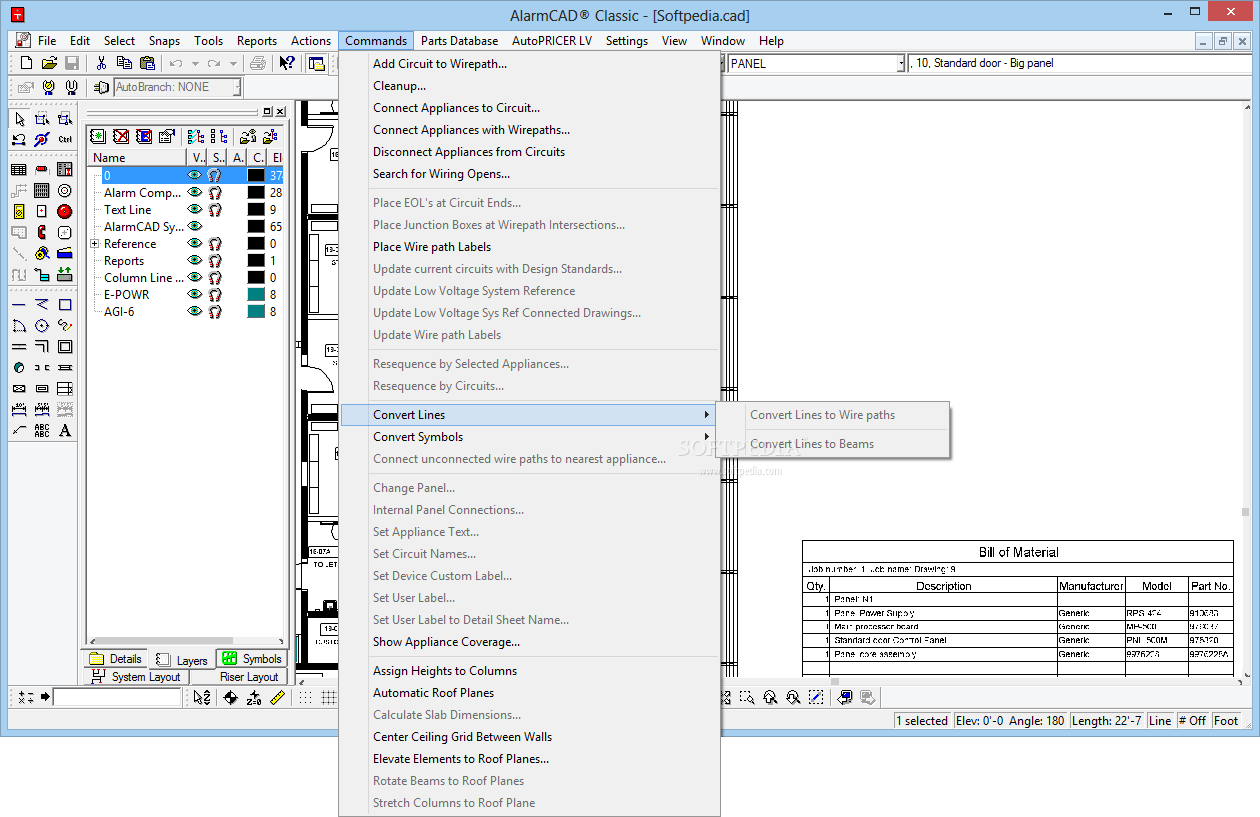Screen dimensions: 1260x817
Task: Open the Commands menu
Action: (376, 41)
